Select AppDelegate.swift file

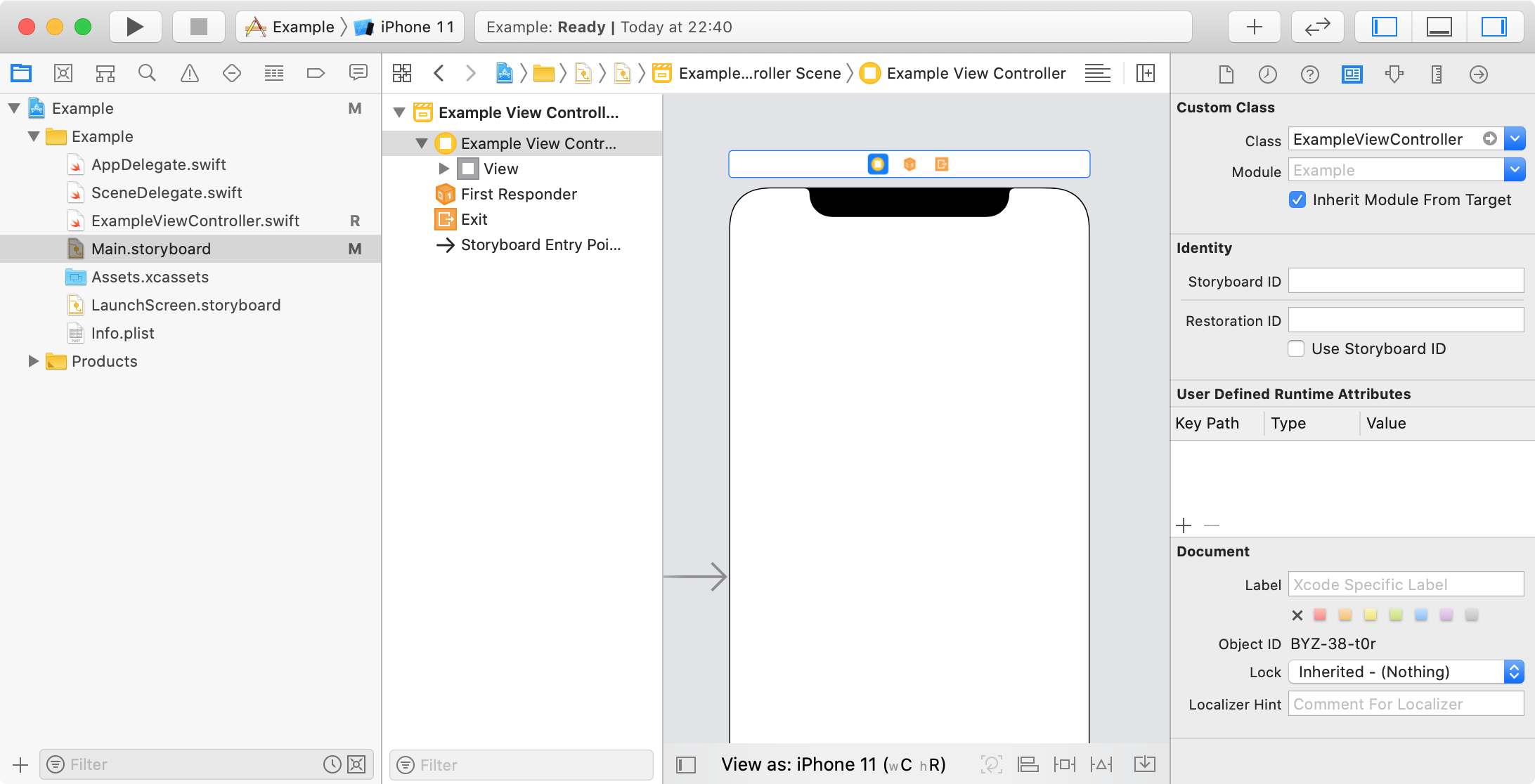click(x=159, y=164)
